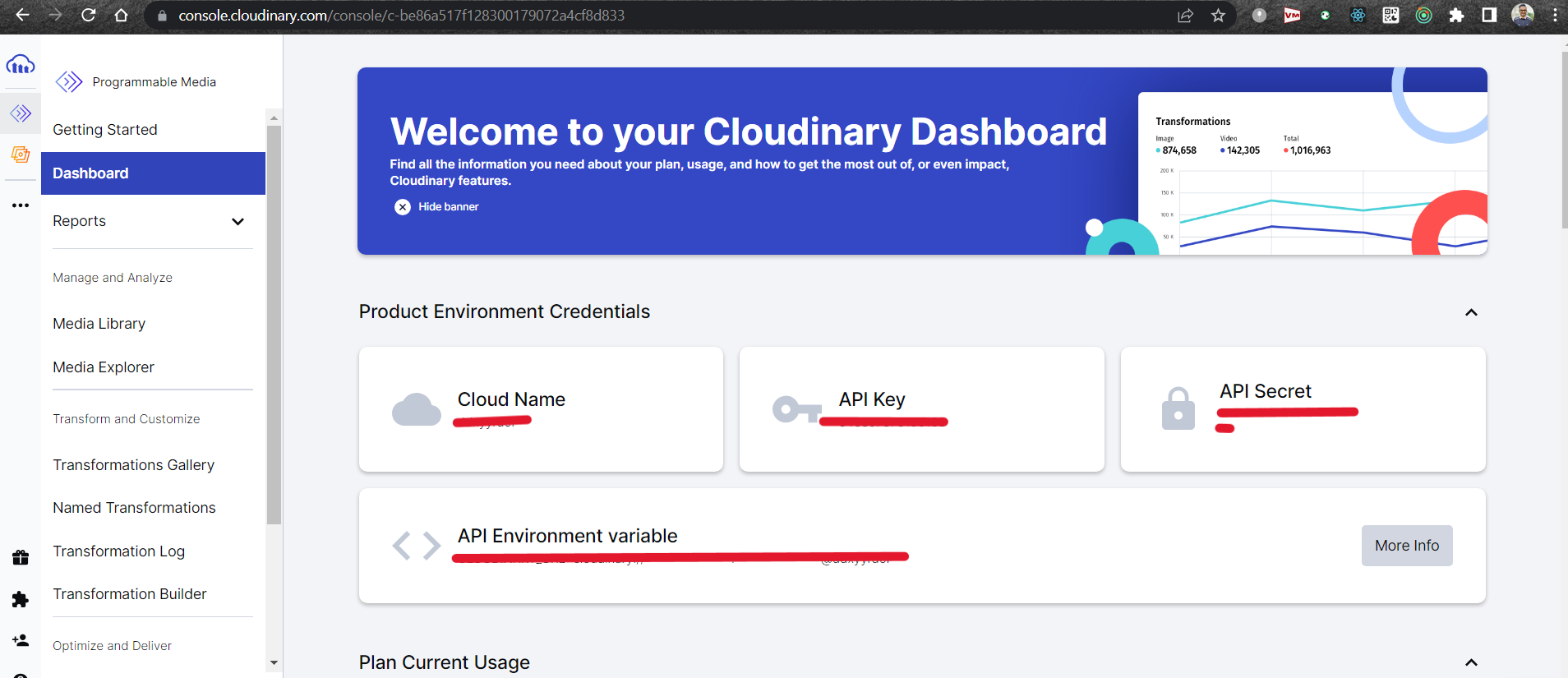Image resolution: width=1568 pixels, height=678 pixels.
Task: Click the Programmable Media header label
Action: [154, 82]
